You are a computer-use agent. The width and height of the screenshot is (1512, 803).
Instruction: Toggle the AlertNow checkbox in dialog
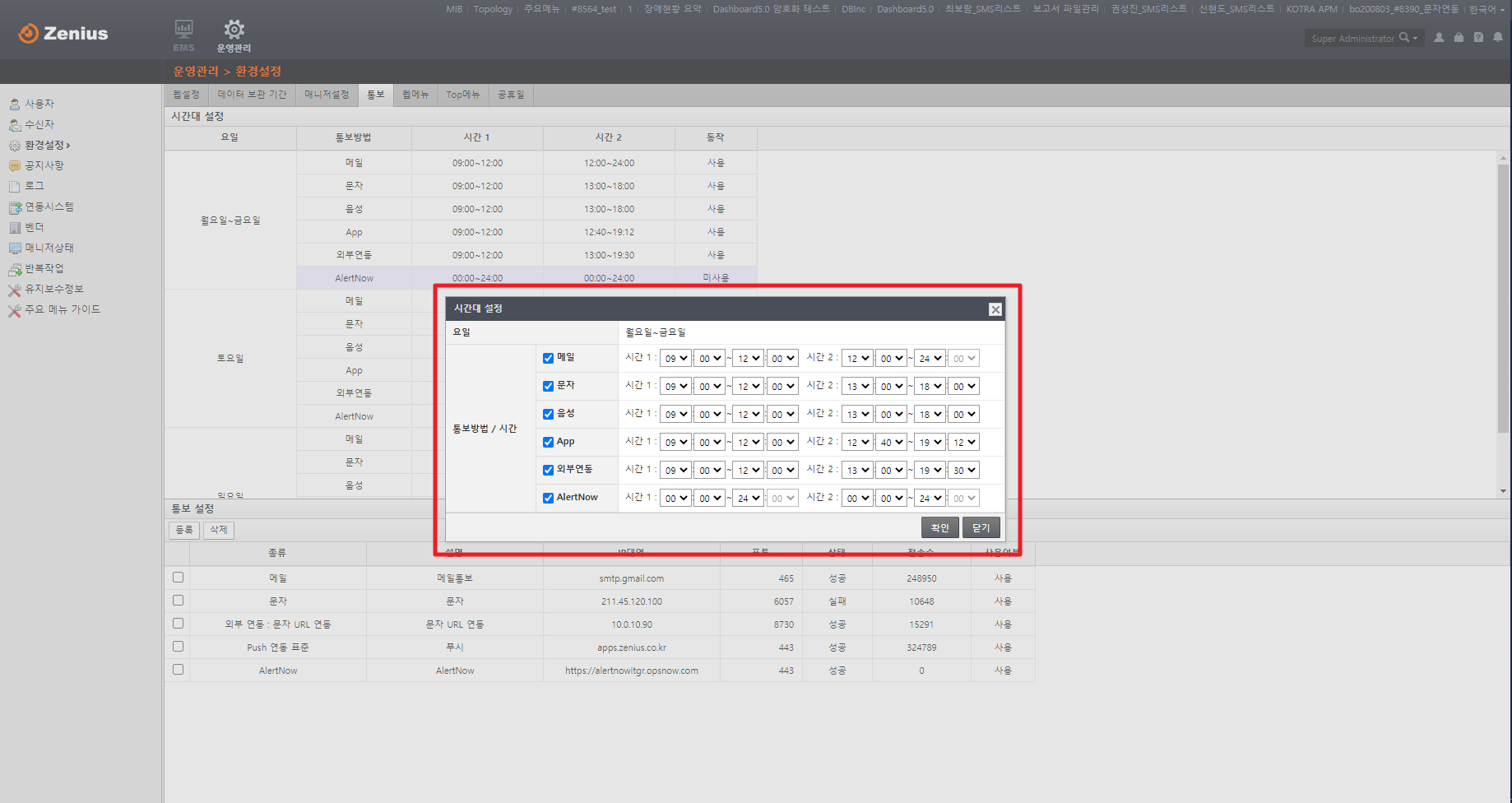548,498
